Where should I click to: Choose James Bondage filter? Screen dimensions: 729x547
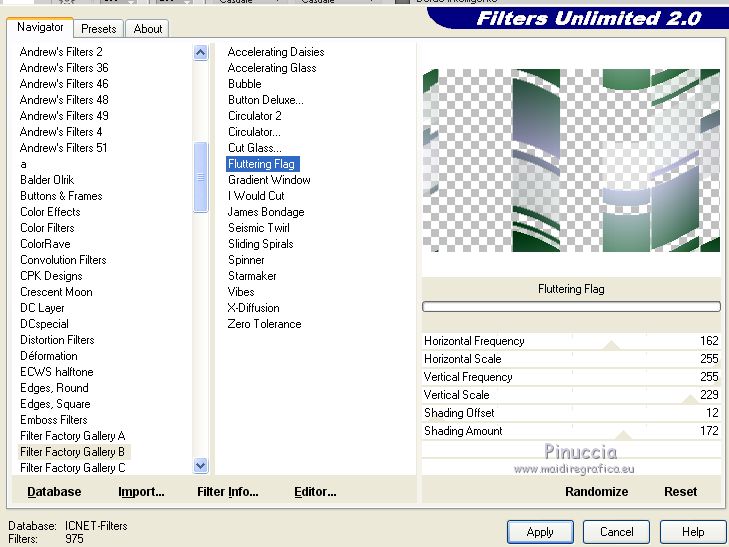click(x=266, y=212)
